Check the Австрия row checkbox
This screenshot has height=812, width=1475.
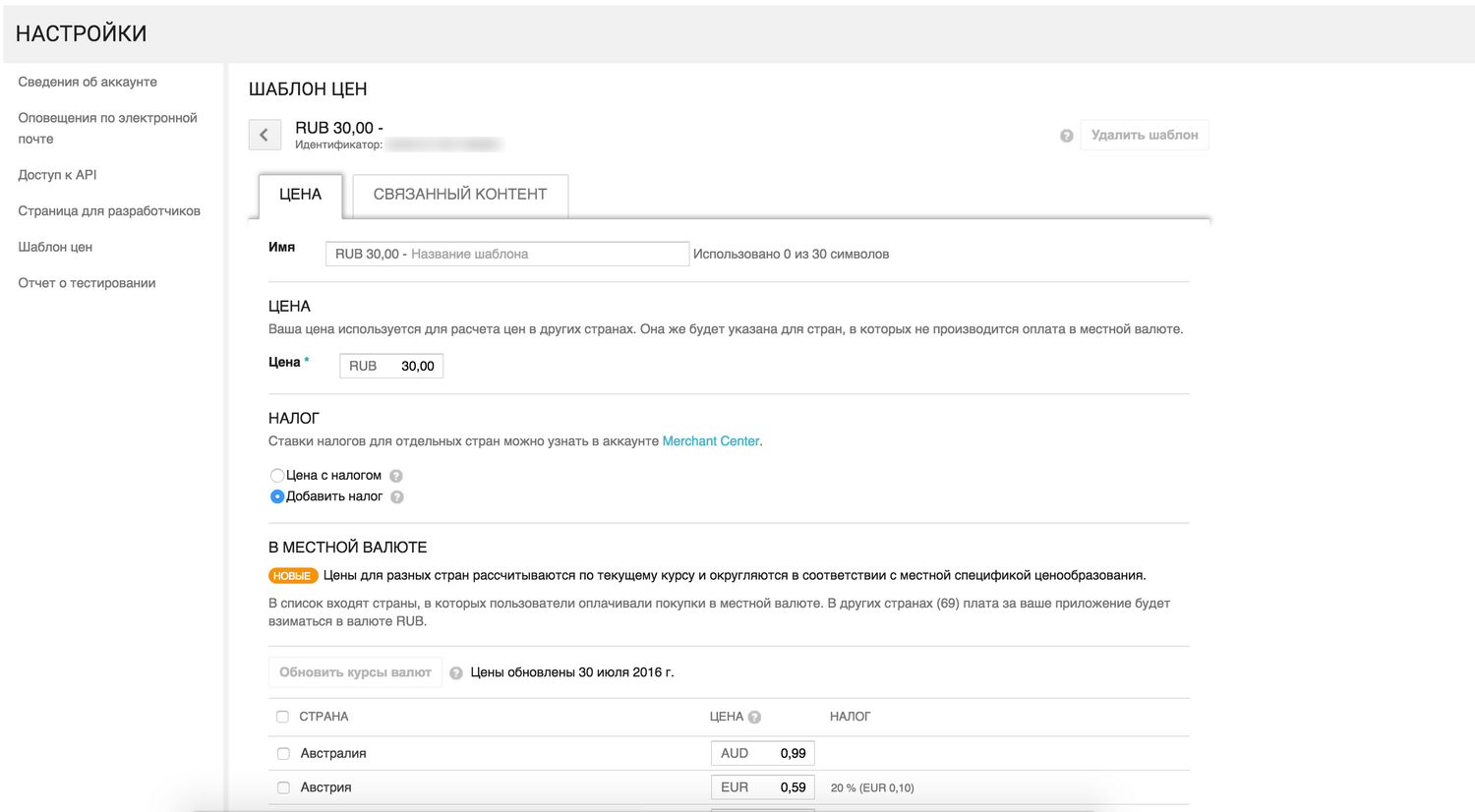tap(283, 787)
